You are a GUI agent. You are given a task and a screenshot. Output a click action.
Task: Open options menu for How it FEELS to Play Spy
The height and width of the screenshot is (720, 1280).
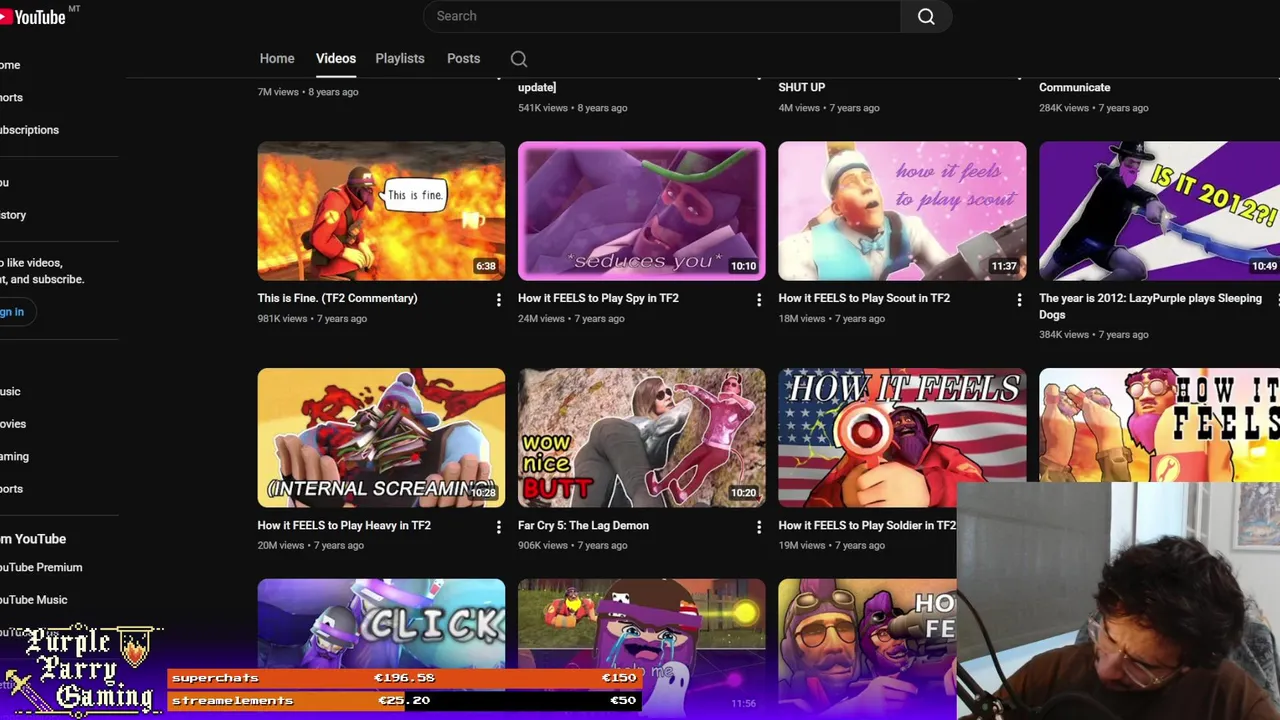[x=758, y=299]
